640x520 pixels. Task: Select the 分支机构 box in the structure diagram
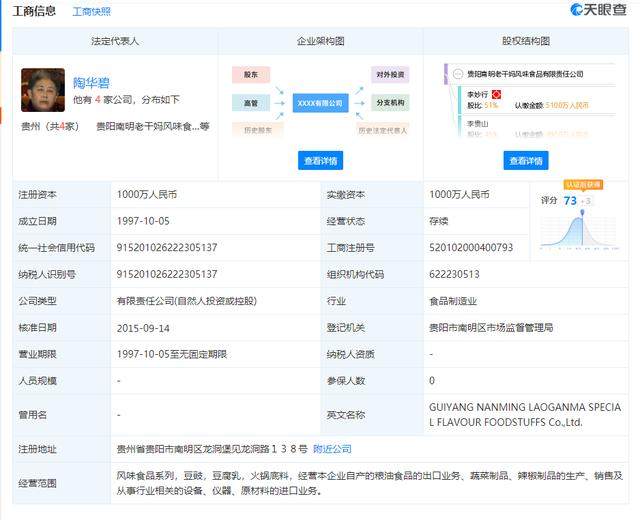pyautogui.click(x=390, y=103)
